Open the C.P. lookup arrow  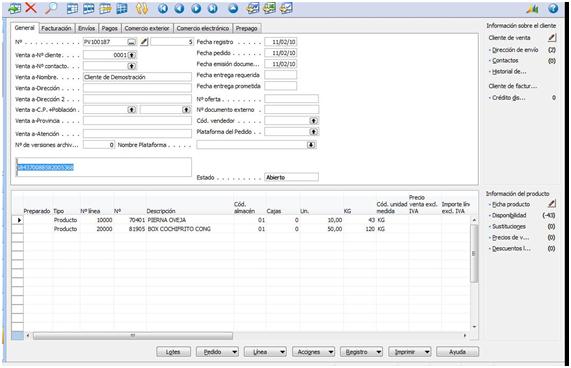(132, 110)
